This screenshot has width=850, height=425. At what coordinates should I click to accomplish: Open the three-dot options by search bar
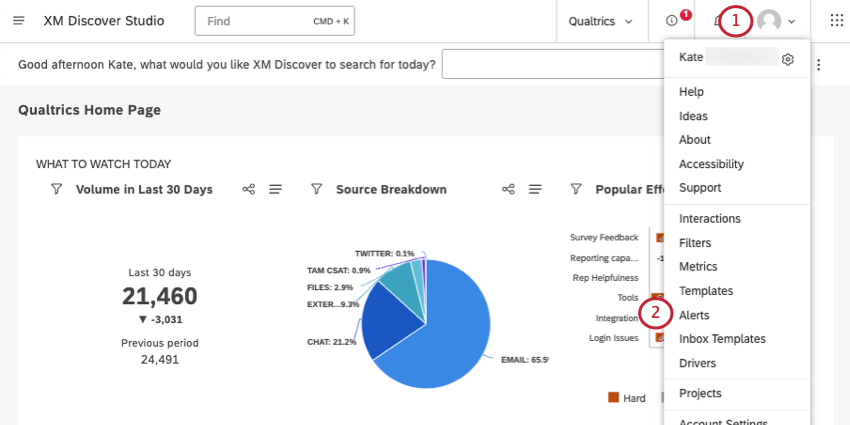coord(819,65)
